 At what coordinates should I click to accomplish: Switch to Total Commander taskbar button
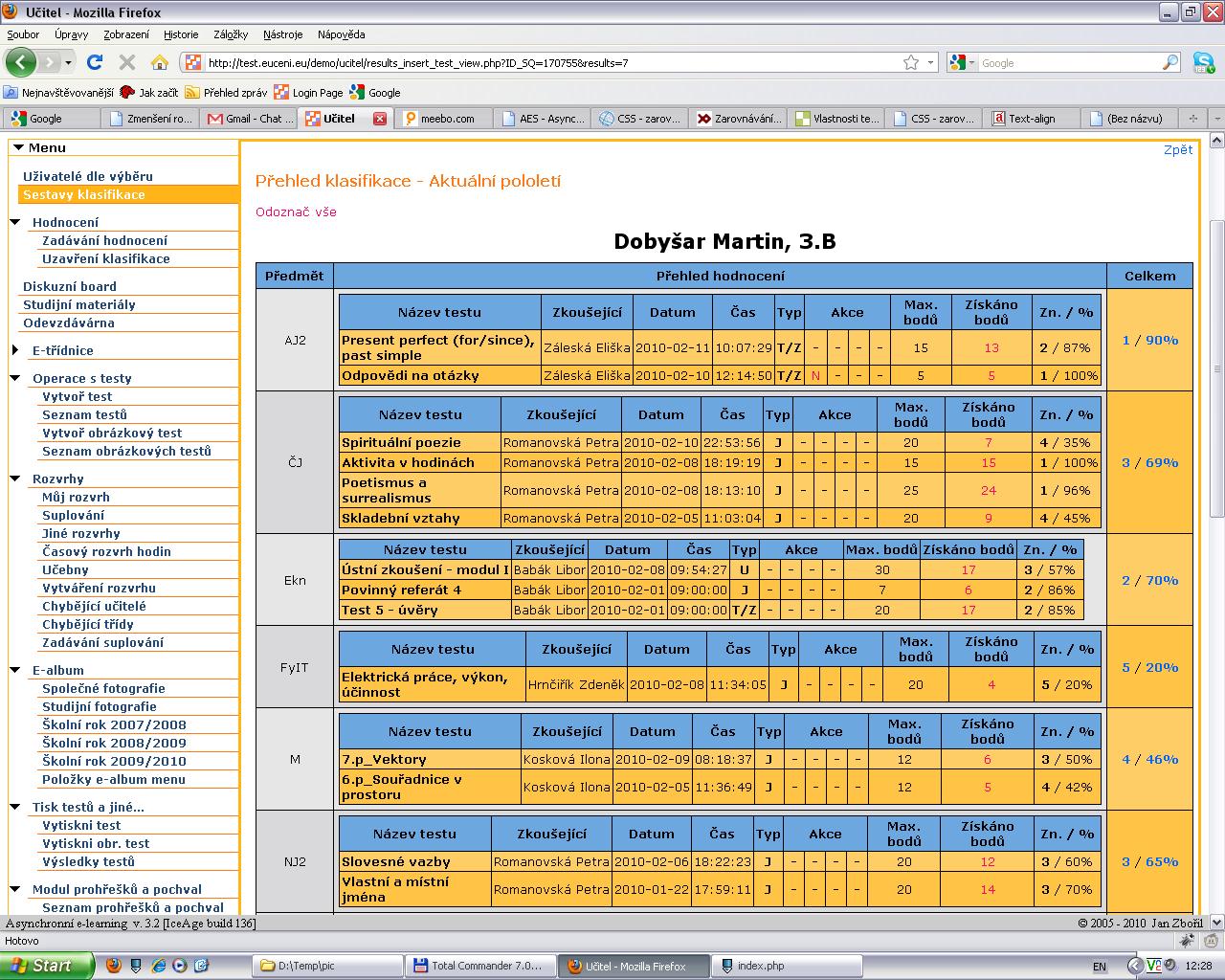tap(480, 966)
